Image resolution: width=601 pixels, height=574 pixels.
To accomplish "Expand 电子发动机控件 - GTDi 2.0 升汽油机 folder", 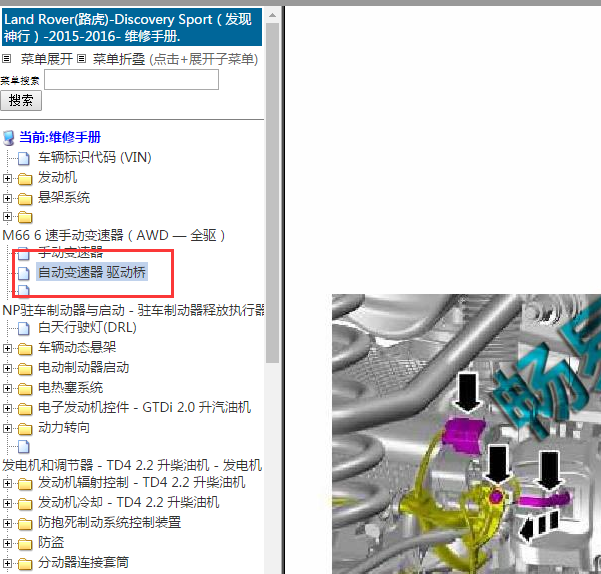I will [7, 408].
